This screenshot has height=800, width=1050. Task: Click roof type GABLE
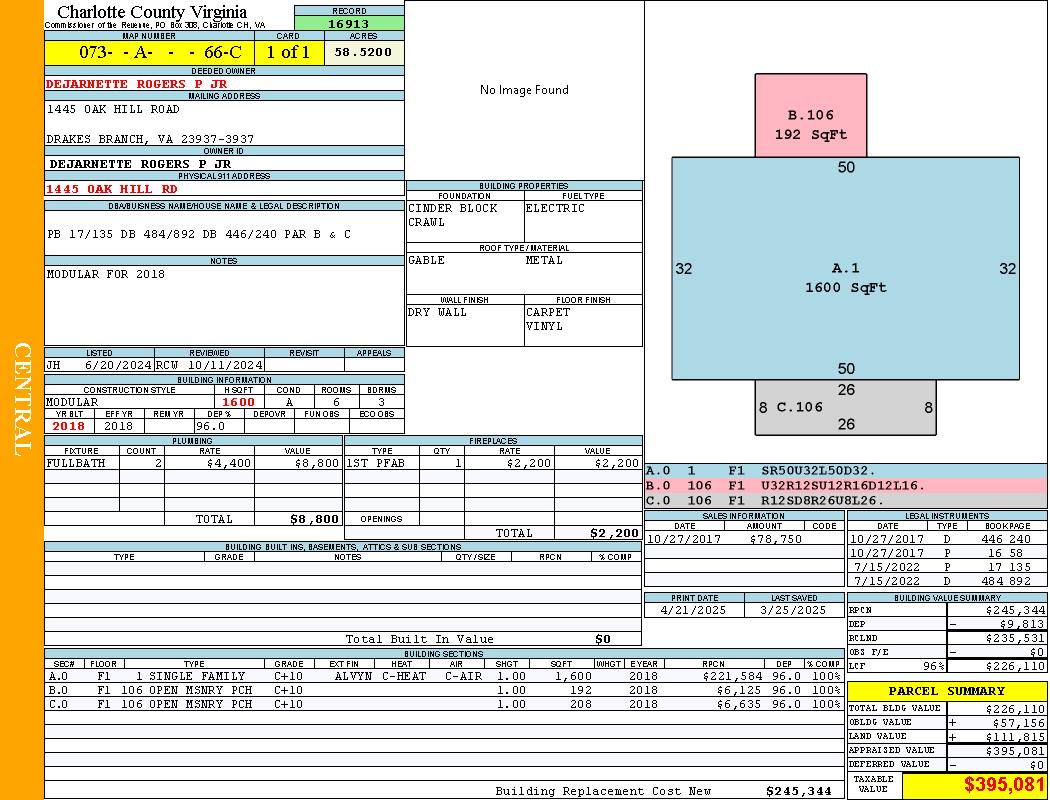coord(427,260)
